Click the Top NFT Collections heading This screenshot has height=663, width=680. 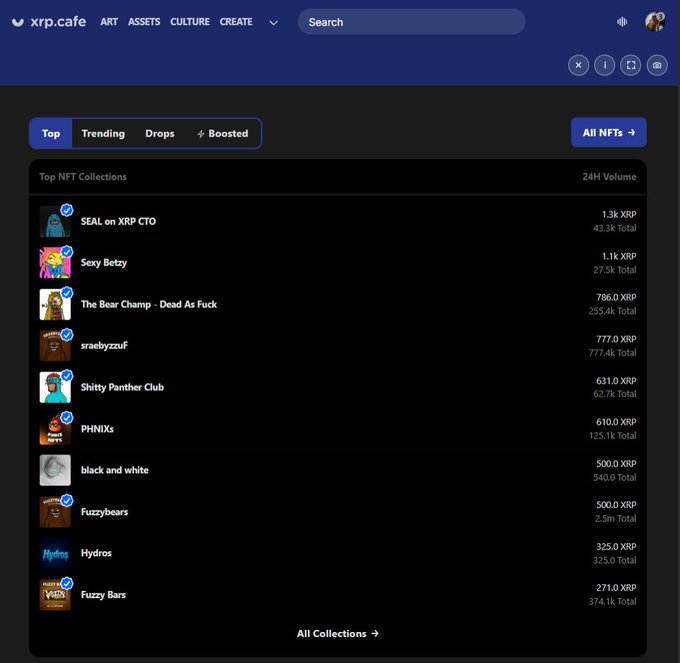[x=83, y=177]
